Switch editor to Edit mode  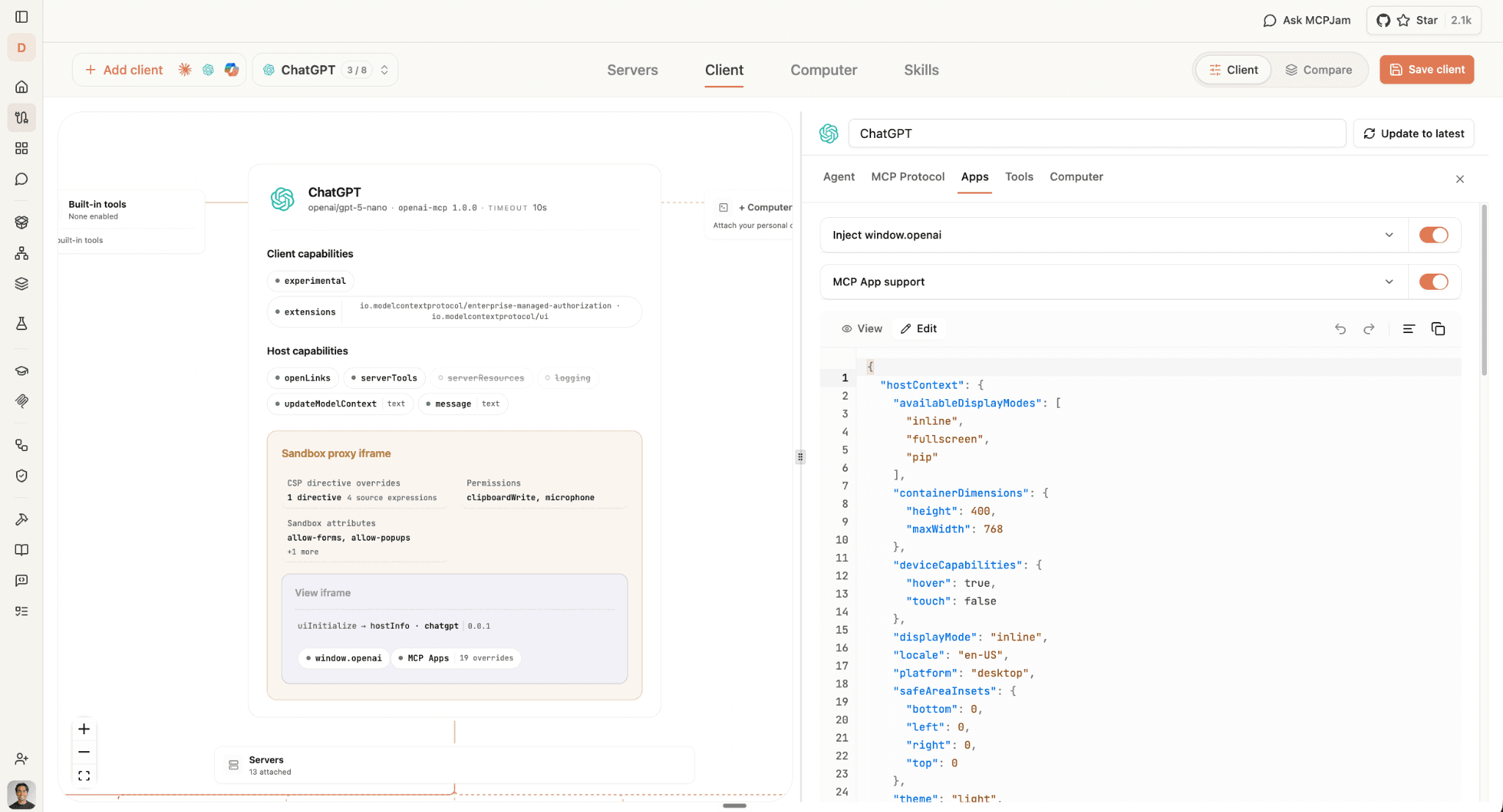(919, 329)
